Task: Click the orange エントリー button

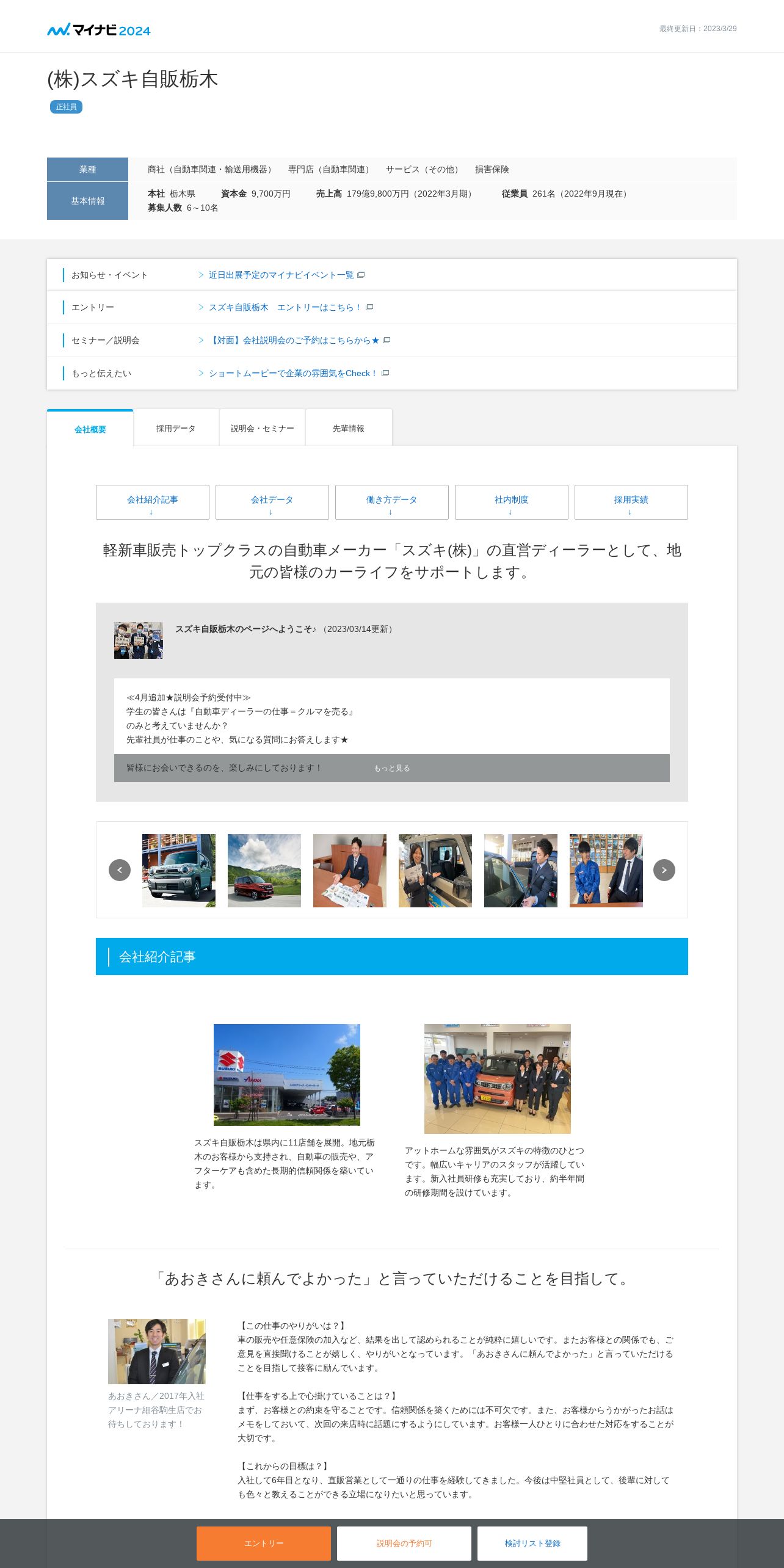Action: [x=264, y=1544]
